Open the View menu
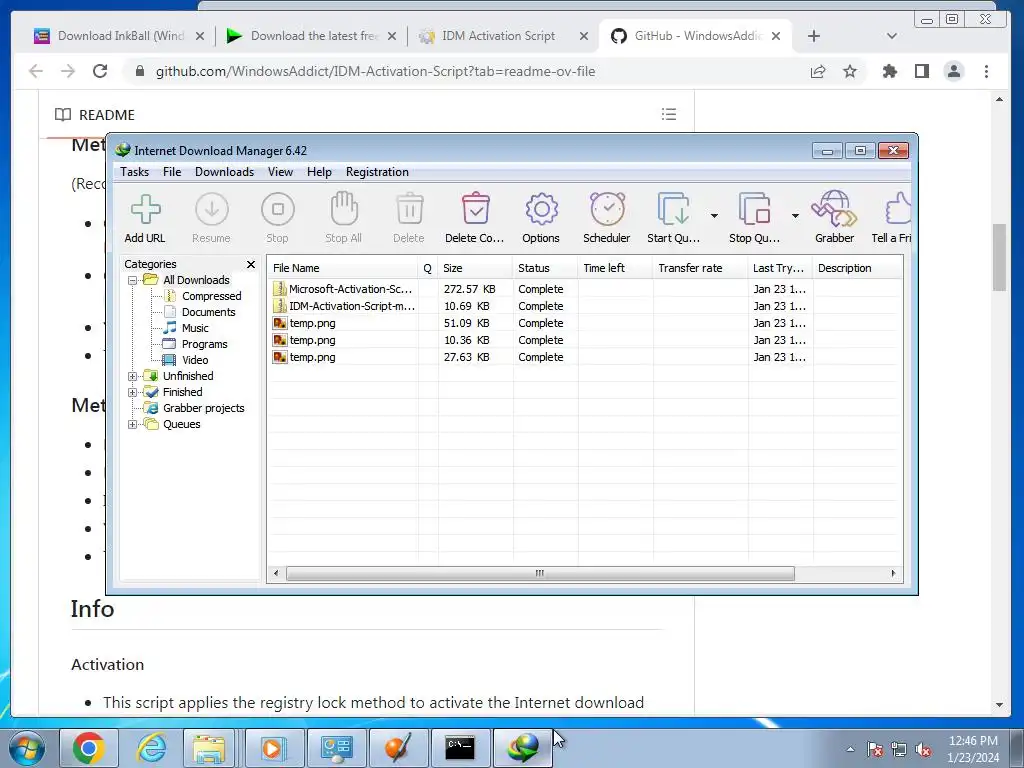This screenshot has width=1024, height=768. tap(280, 172)
